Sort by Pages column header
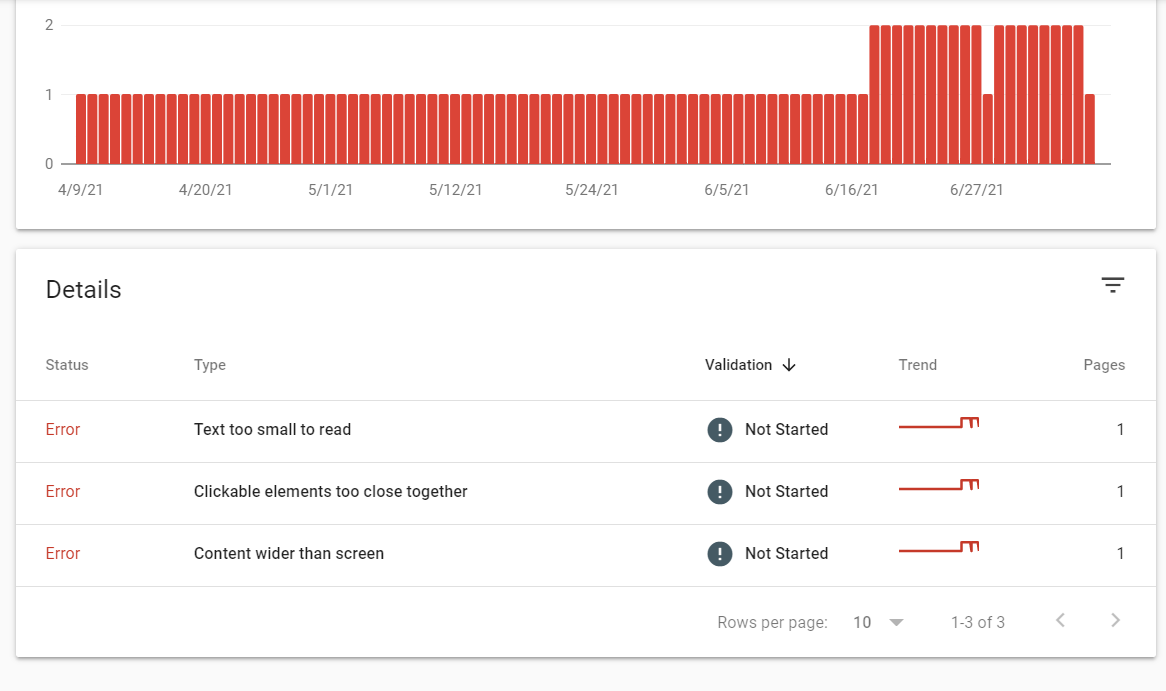1166x691 pixels. (x=1104, y=365)
